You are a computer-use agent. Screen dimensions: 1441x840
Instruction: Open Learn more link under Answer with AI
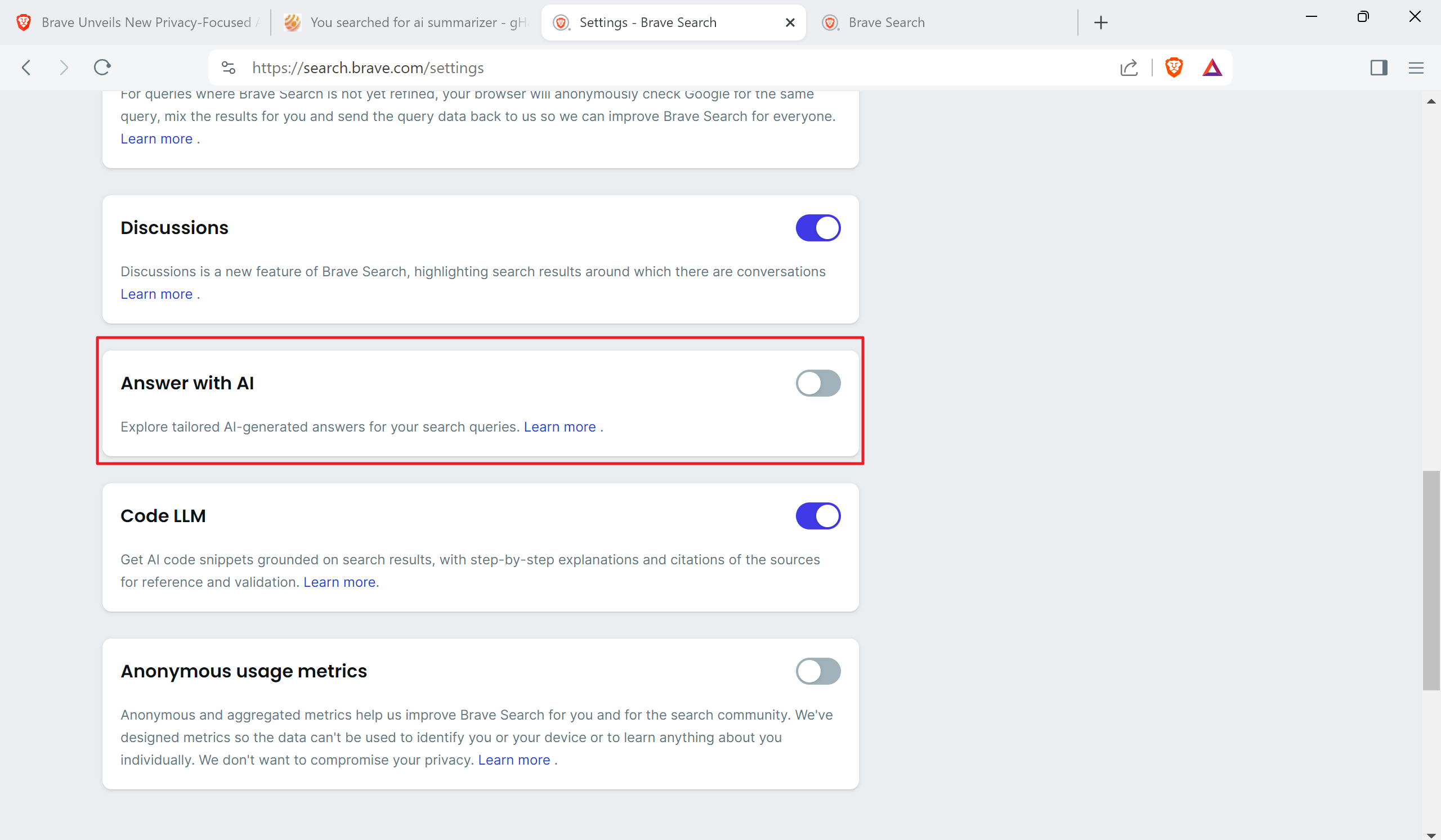pos(560,427)
